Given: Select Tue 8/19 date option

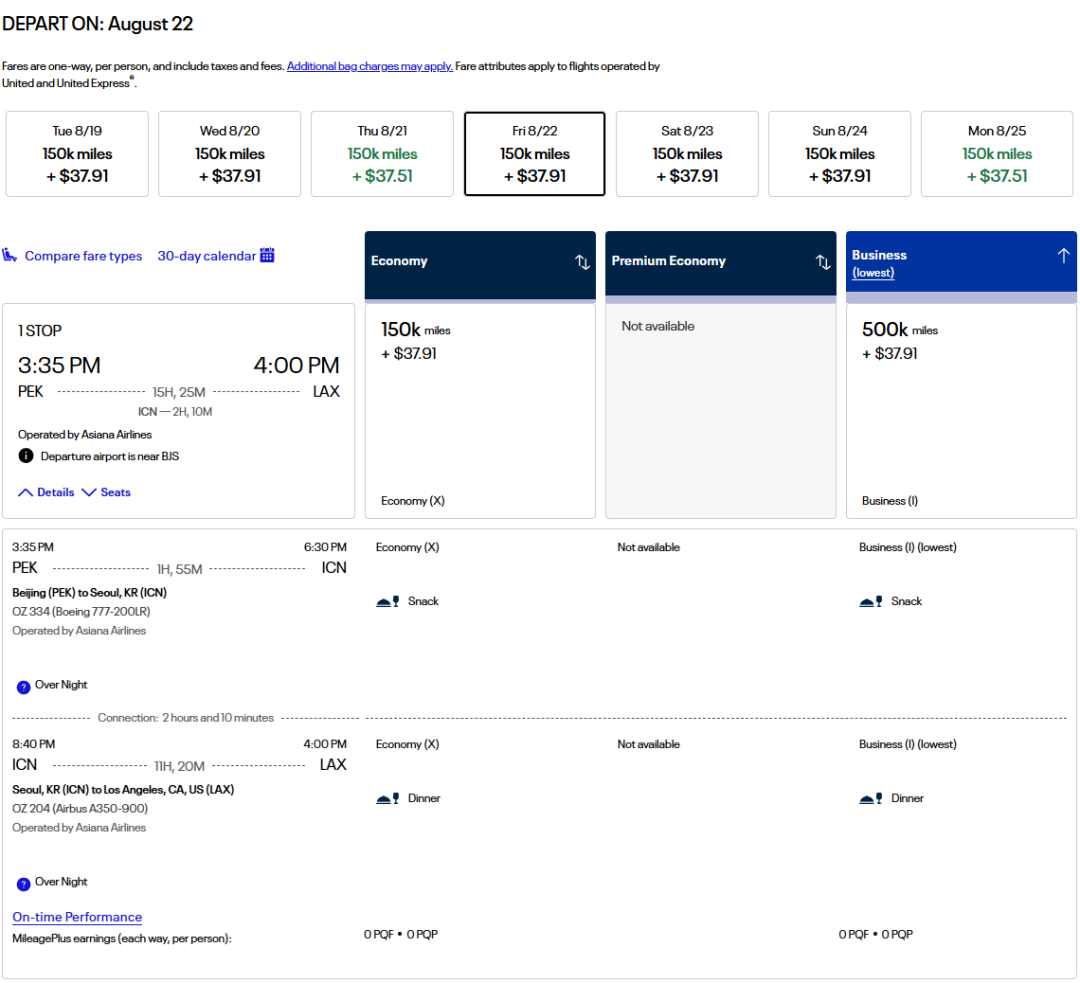Looking at the screenshot, I should click(x=77, y=154).
